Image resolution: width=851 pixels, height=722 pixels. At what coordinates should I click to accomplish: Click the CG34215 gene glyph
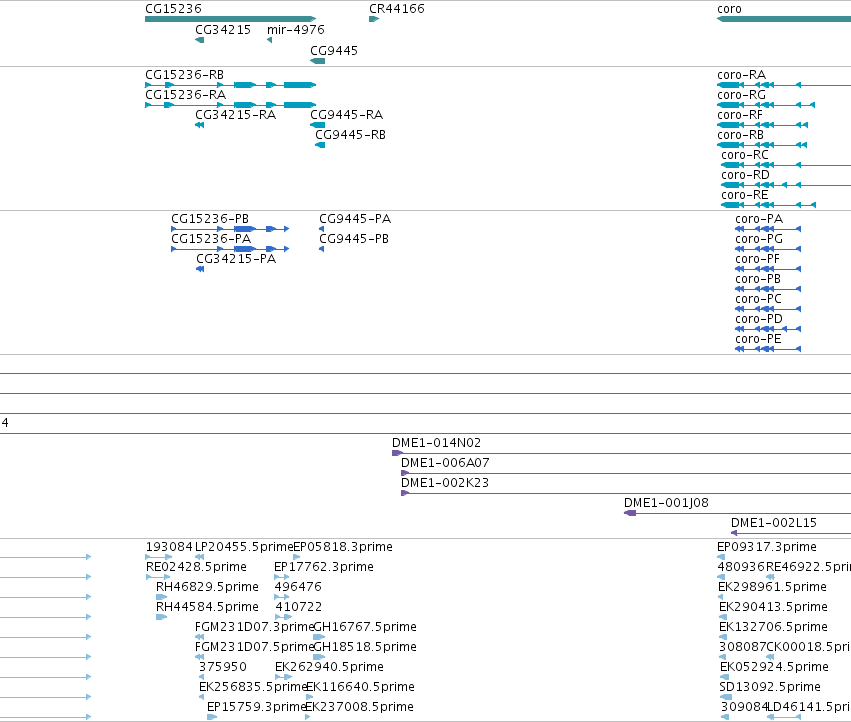coord(200,40)
